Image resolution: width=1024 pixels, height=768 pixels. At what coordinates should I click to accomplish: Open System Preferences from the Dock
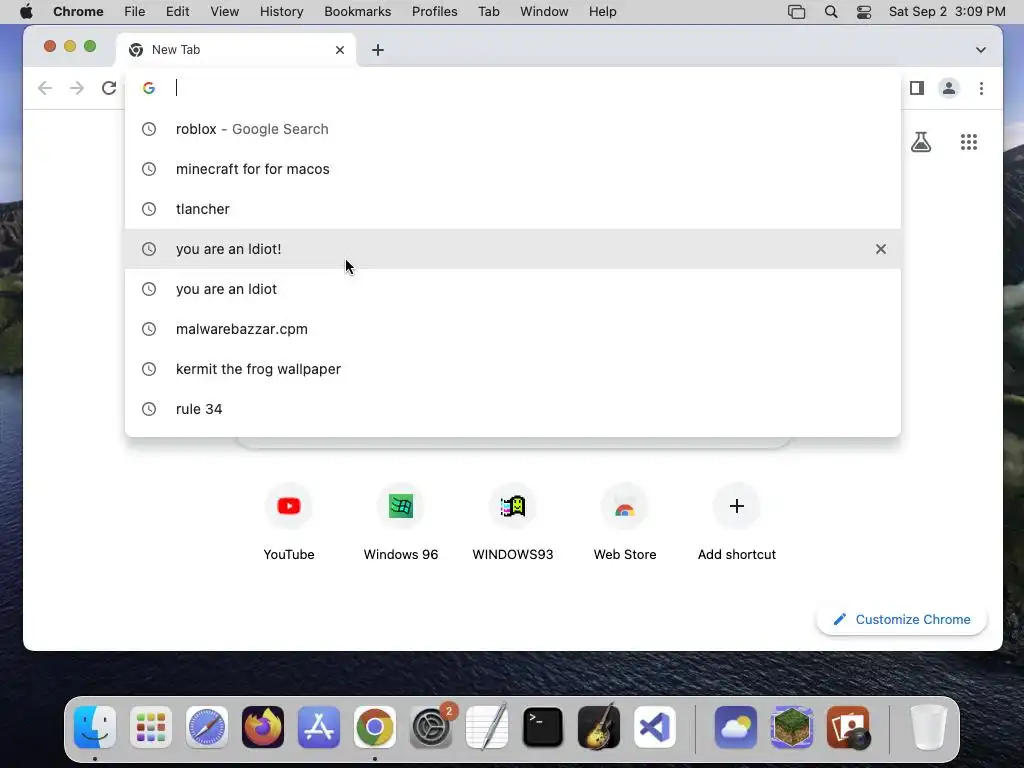[x=431, y=727]
